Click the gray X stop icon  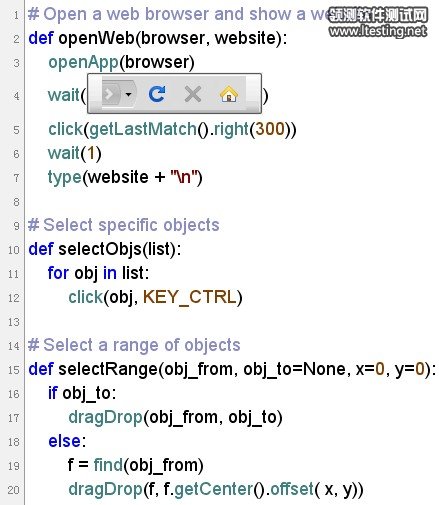[x=193, y=94]
